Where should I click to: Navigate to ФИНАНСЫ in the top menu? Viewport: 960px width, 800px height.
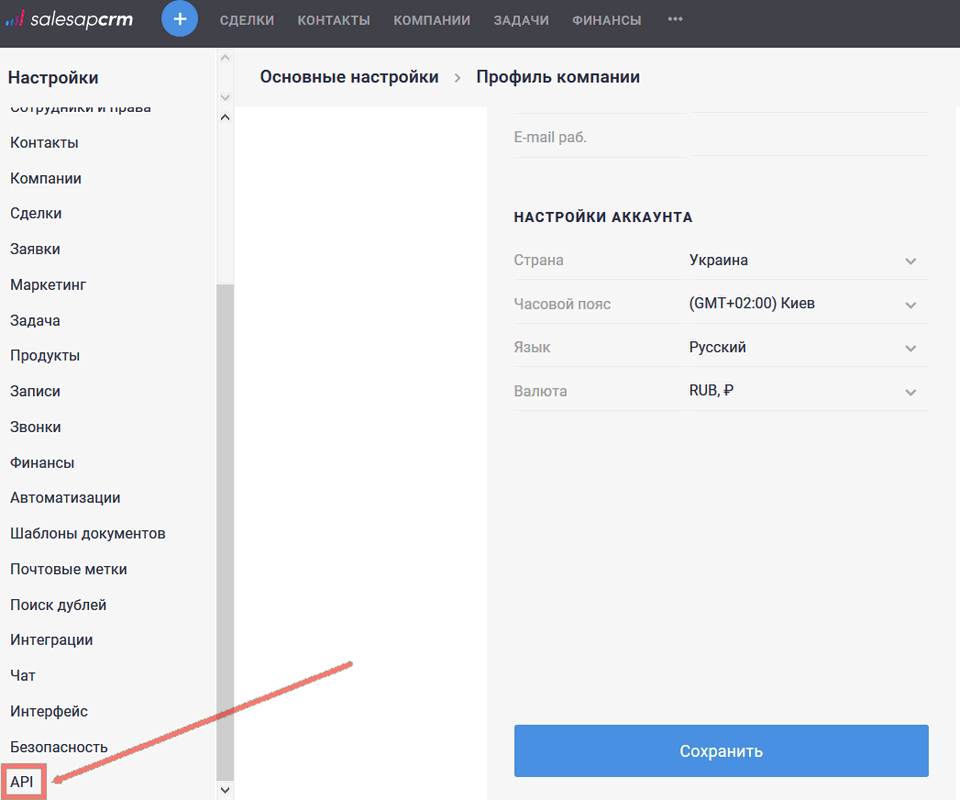tap(606, 19)
